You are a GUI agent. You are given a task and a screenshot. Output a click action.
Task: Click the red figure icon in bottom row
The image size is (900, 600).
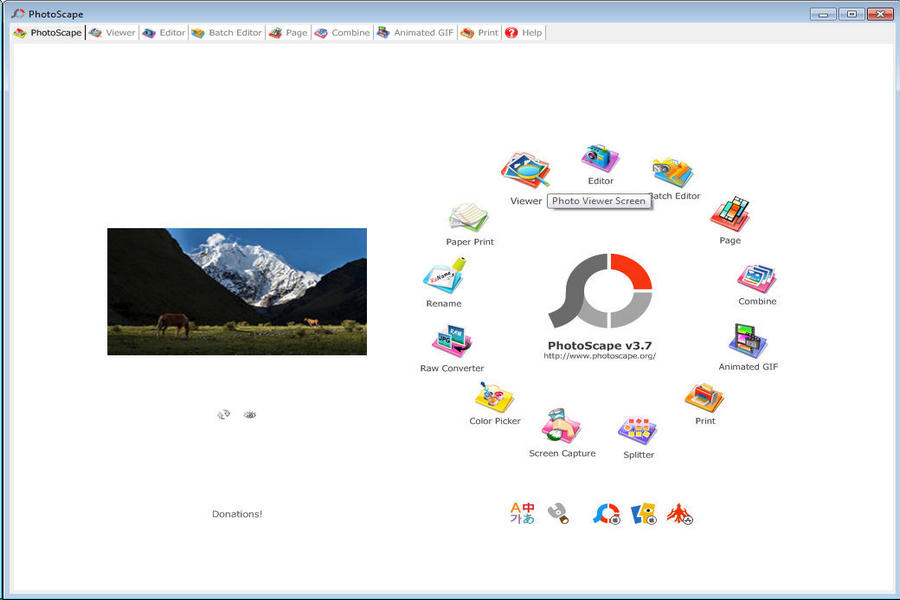[680, 513]
